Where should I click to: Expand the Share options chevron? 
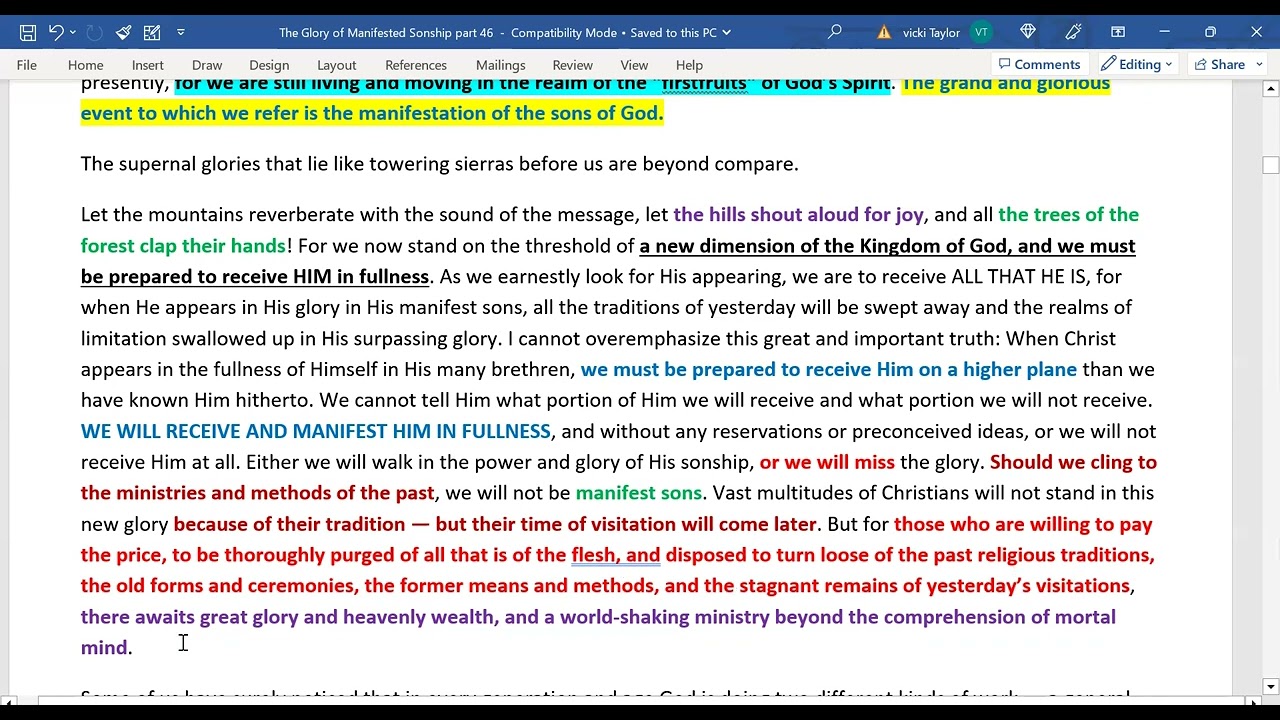(1259, 64)
